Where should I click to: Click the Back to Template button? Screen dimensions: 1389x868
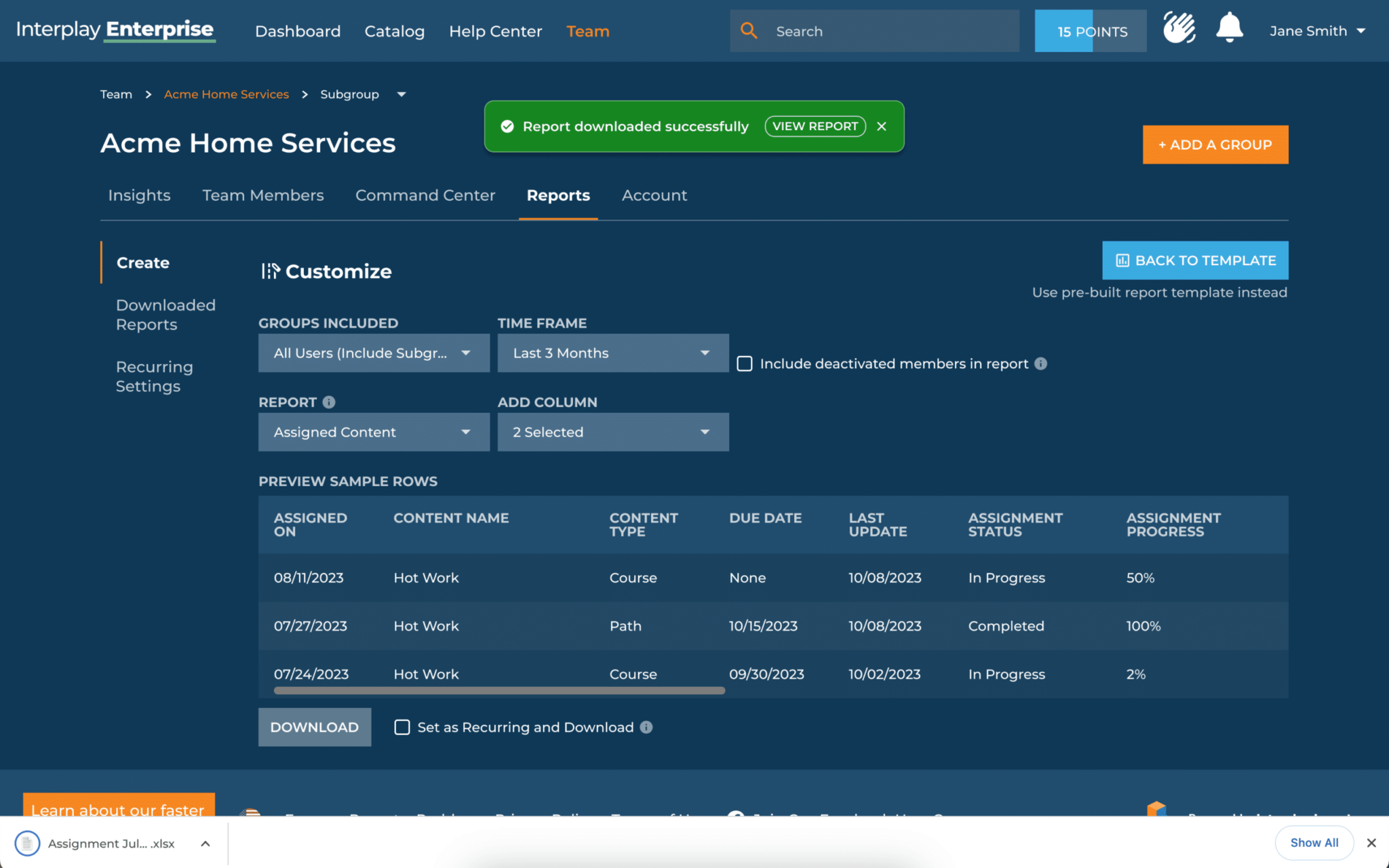pos(1195,260)
